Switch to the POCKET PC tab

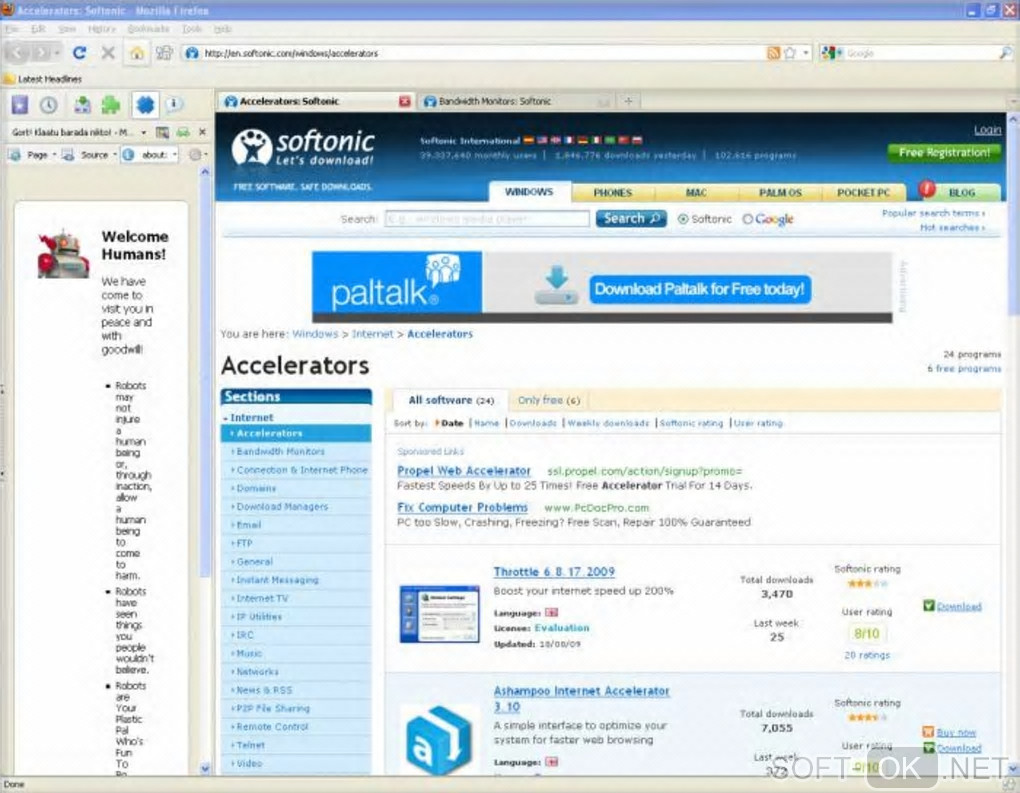[x=863, y=193]
